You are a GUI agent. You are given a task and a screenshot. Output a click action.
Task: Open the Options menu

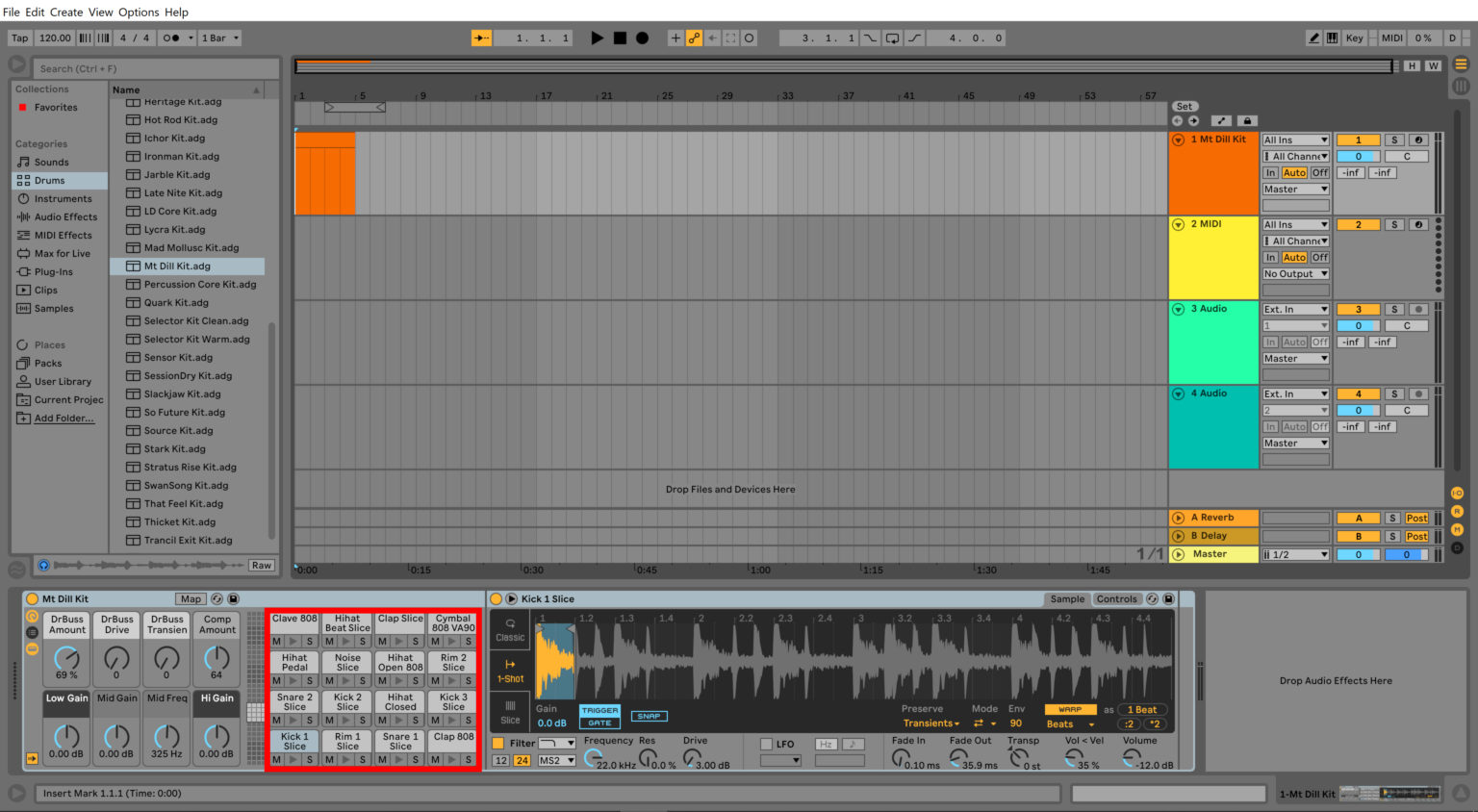click(138, 12)
